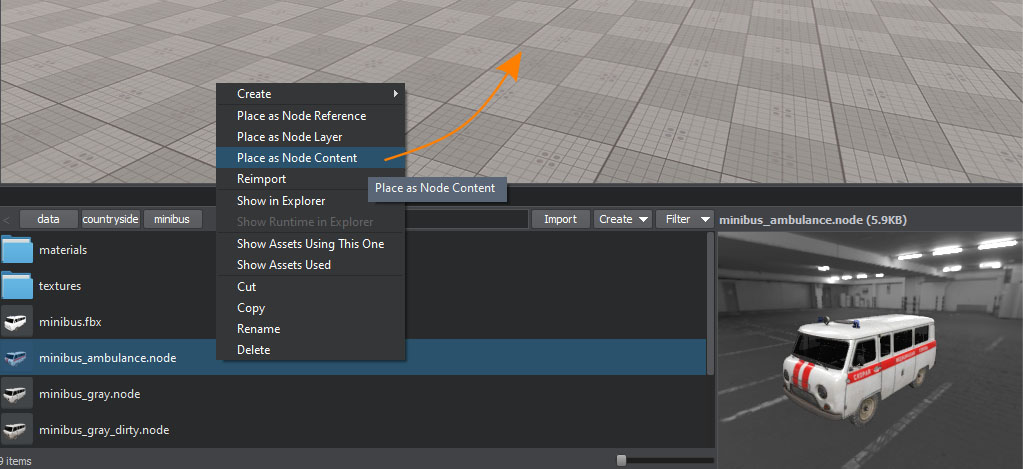Navigate to the countryside breadcrumb

(x=110, y=219)
